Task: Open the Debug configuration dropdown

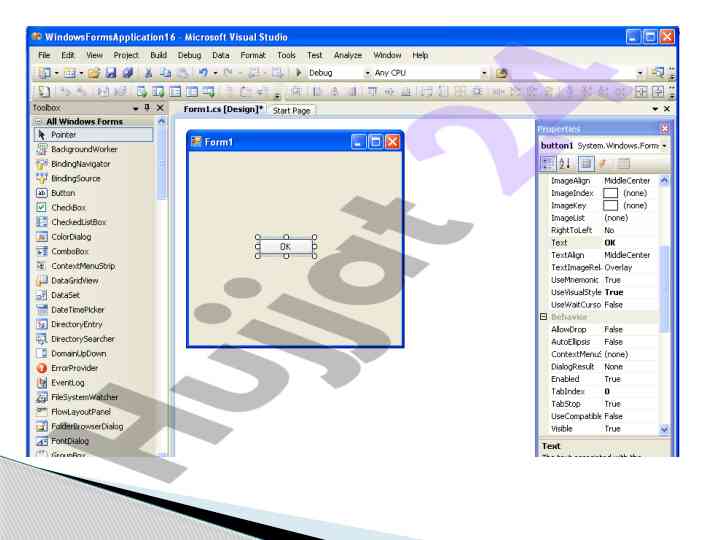Action: tap(367, 73)
